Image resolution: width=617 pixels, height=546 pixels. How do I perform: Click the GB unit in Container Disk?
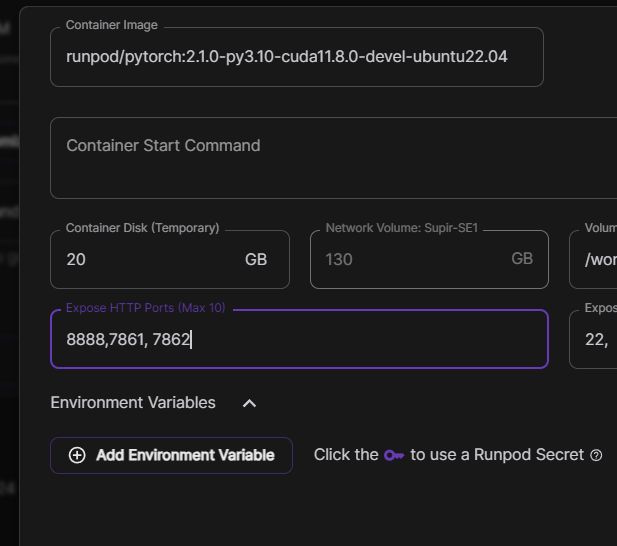[x=256, y=259]
